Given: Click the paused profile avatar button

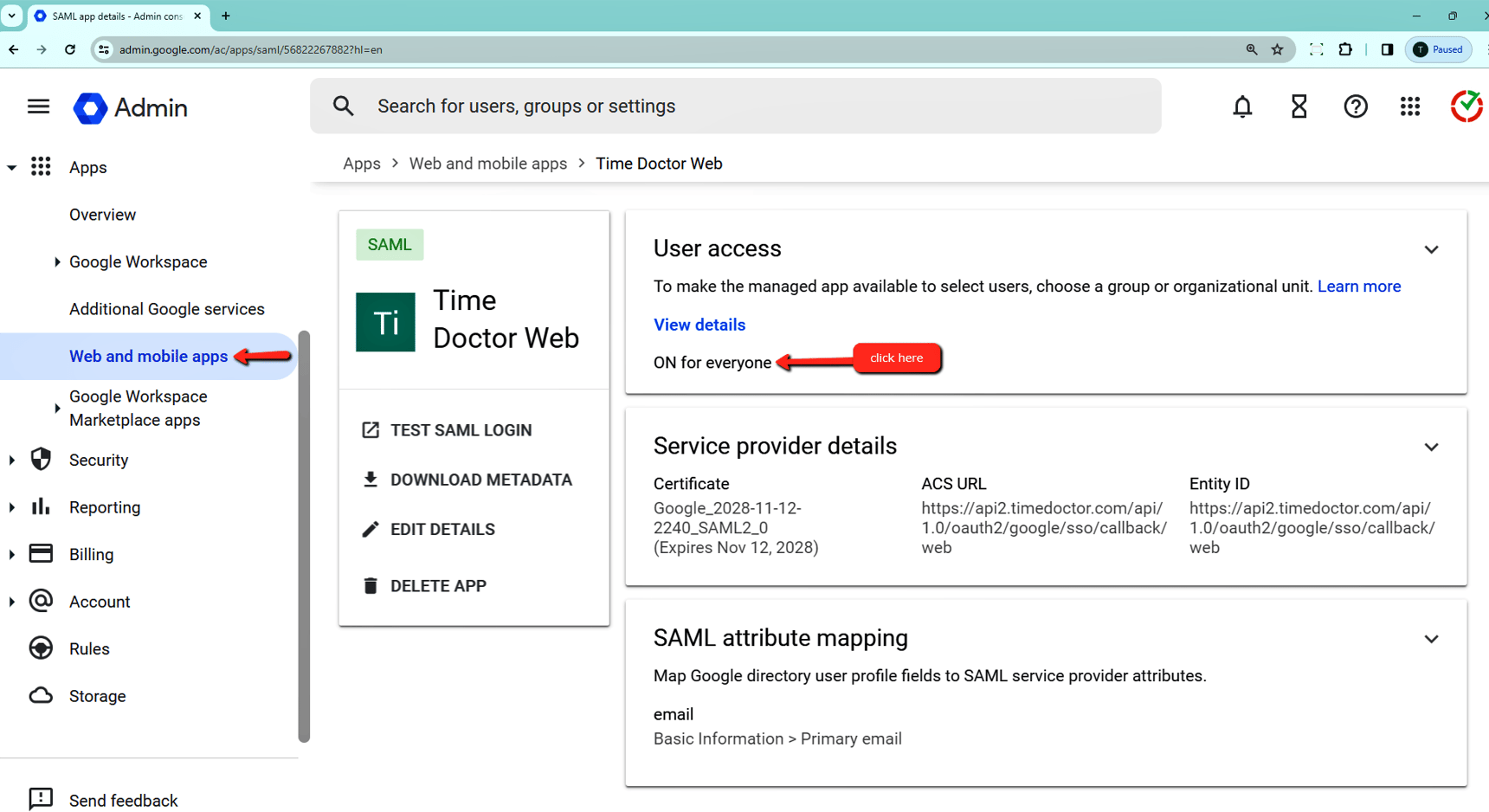Looking at the screenshot, I should tap(1438, 49).
